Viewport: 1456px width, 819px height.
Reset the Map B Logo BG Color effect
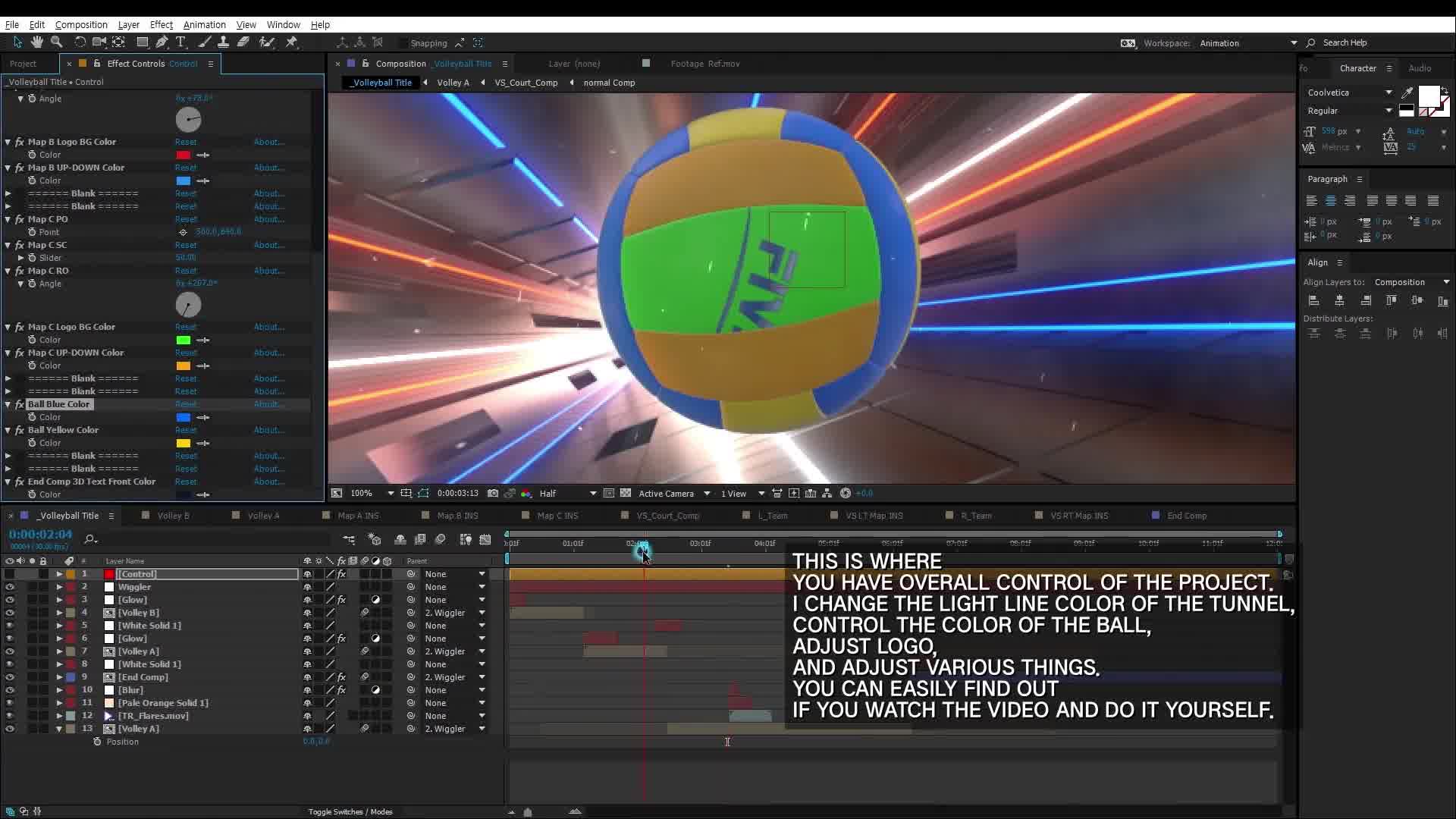click(x=186, y=142)
